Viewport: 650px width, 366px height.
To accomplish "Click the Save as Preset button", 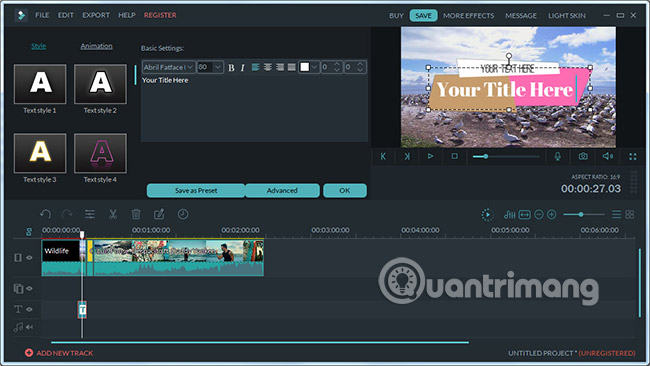I will point(196,191).
